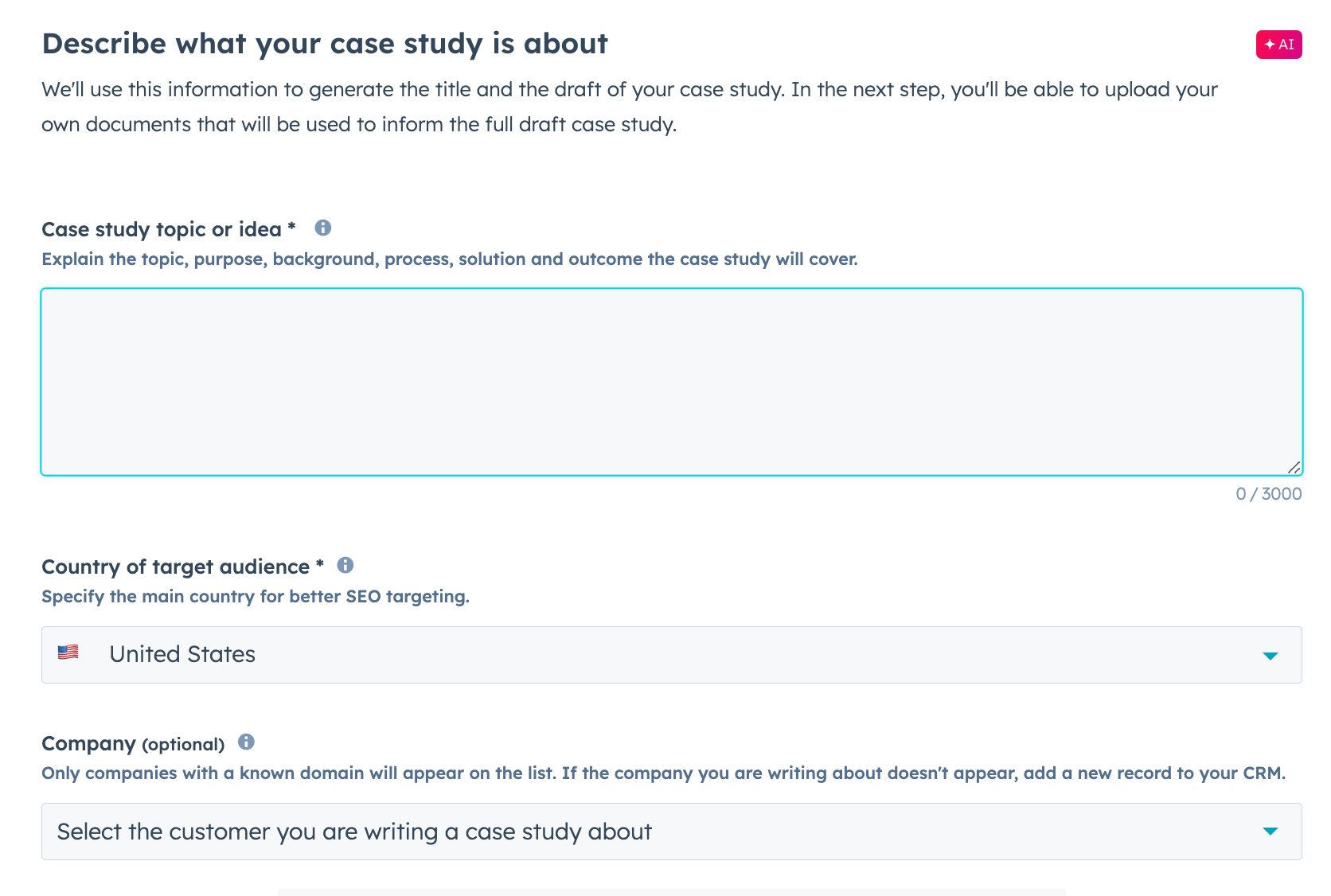1331x896 pixels.
Task: Click the SEO targeting helper text
Action: 256,596
